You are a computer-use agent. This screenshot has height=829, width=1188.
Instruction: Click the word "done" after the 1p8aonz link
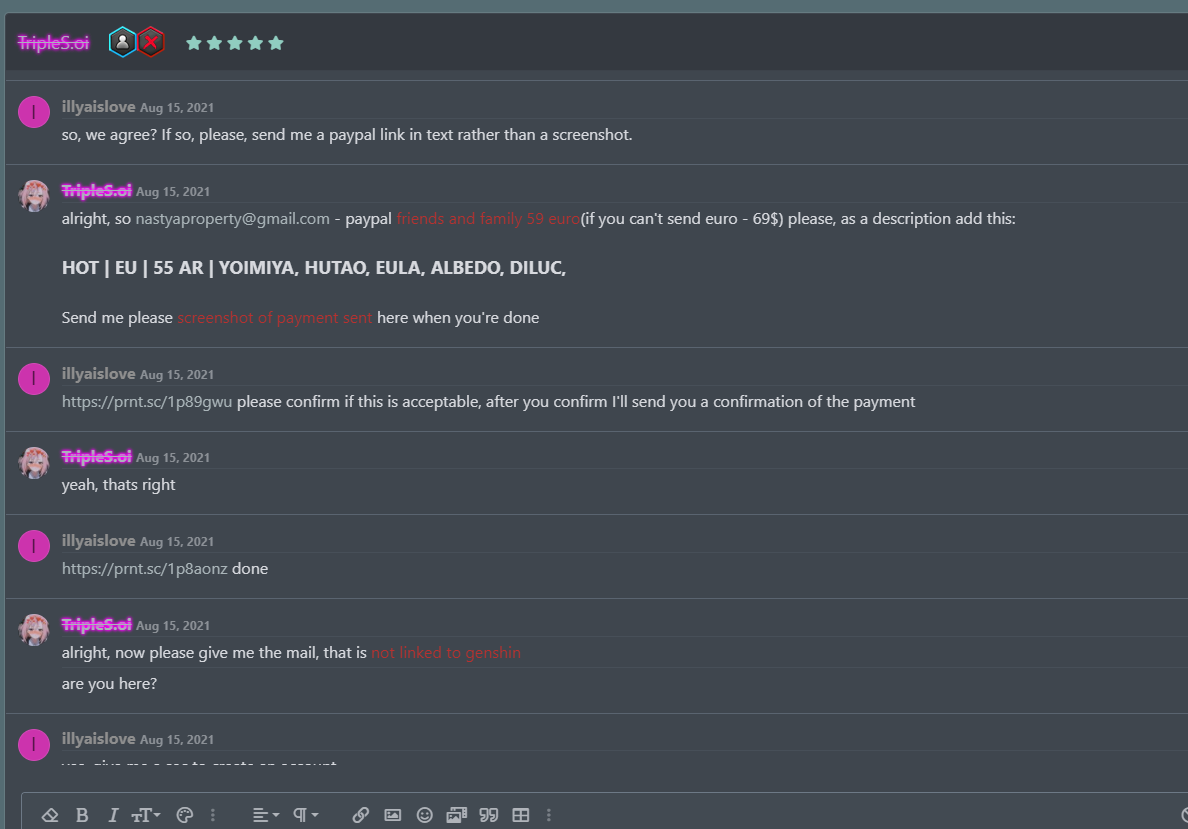(x=250, y=569)
